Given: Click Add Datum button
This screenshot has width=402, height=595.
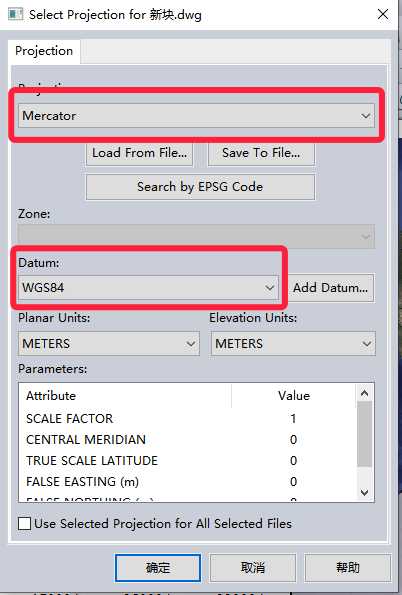Looking at the screenshot, I should [x=330, y=288].
